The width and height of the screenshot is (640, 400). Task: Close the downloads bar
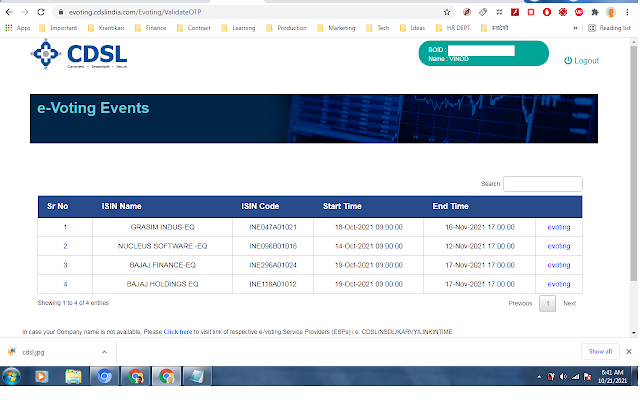click(629, 351)
